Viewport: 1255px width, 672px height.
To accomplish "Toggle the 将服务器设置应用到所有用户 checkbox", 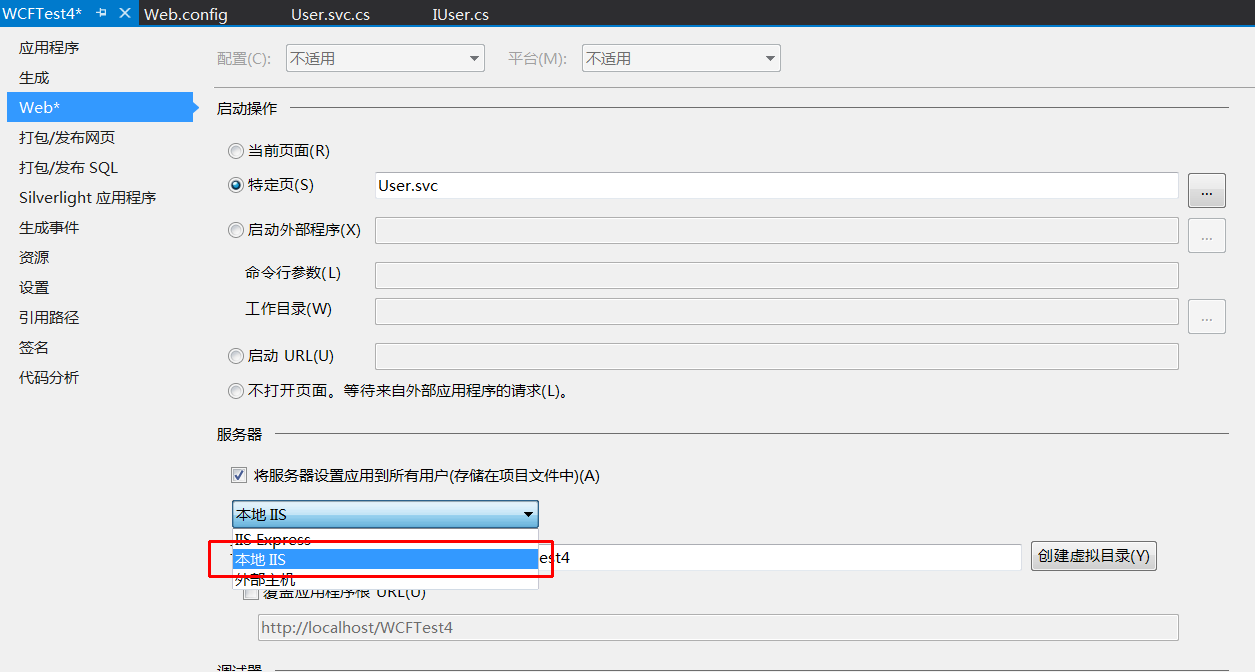I will coord(239,476).
